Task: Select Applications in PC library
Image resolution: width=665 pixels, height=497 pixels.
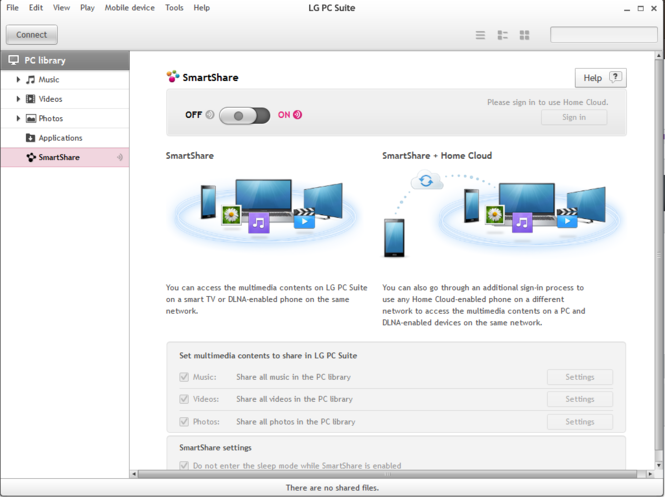Action: [65, 138]
